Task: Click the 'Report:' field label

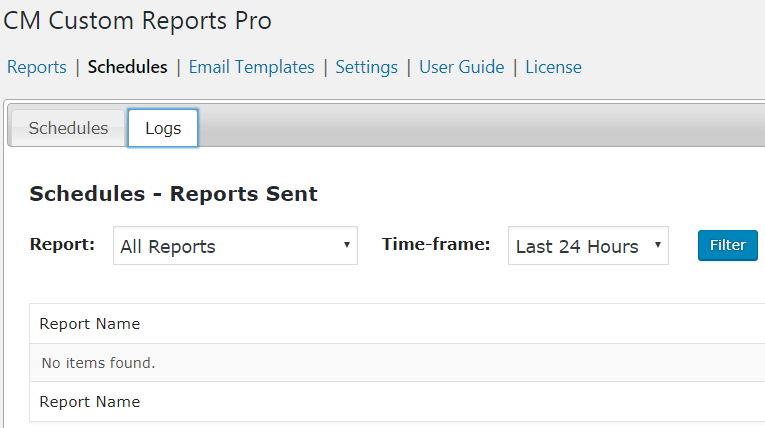Action: coord(63,244)
